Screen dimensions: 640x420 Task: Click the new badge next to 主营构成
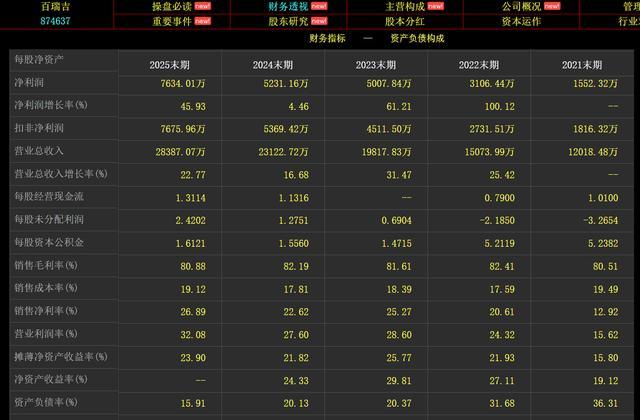436,6
